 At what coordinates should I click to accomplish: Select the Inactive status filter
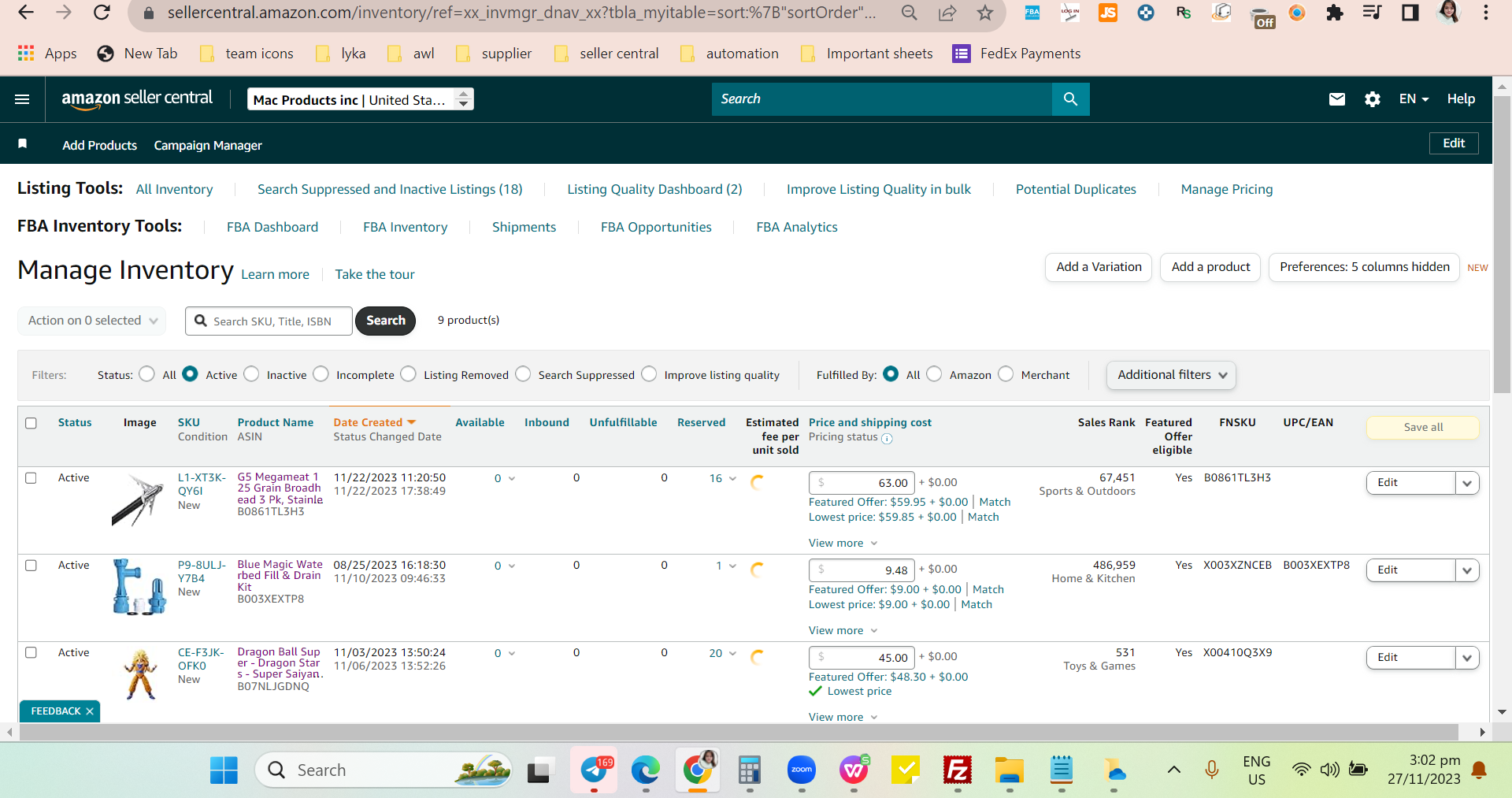pos(251,374)
